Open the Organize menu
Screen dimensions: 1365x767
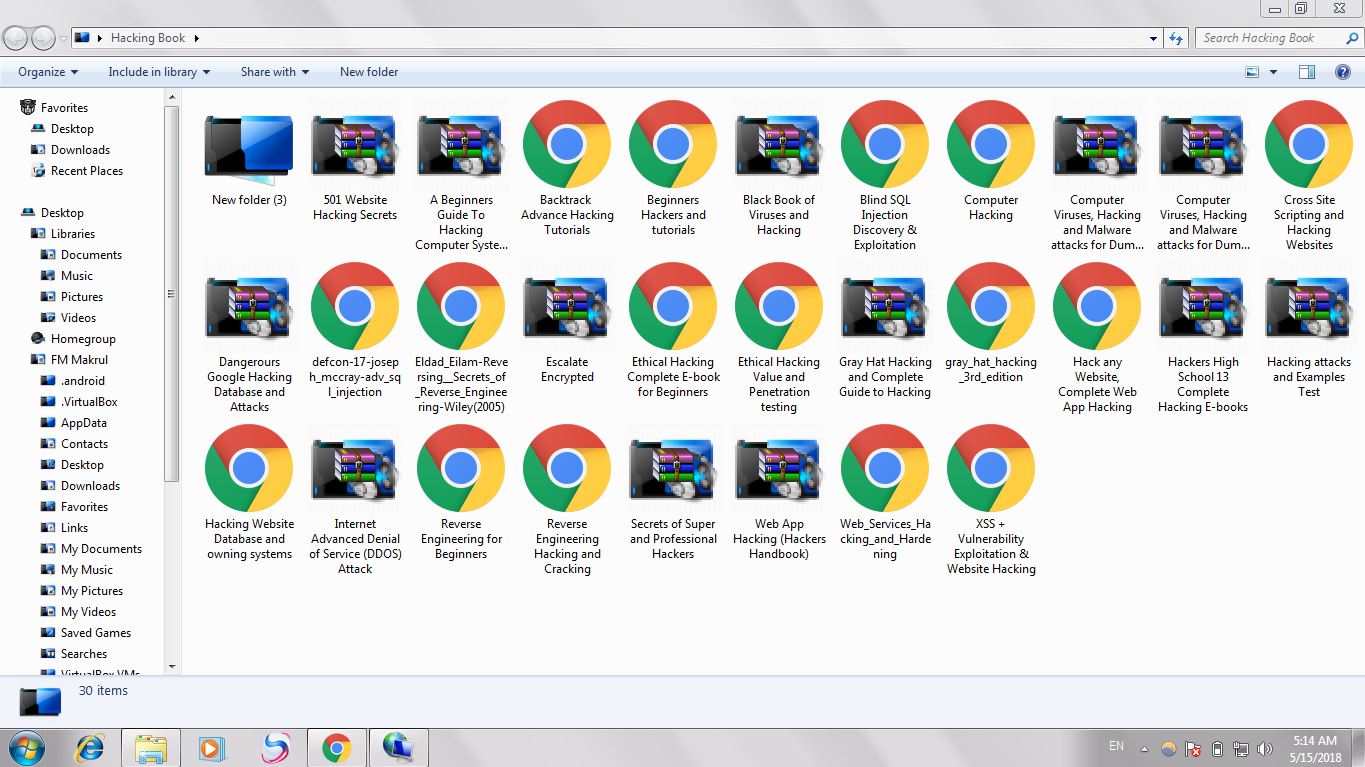tap(48, 72)
